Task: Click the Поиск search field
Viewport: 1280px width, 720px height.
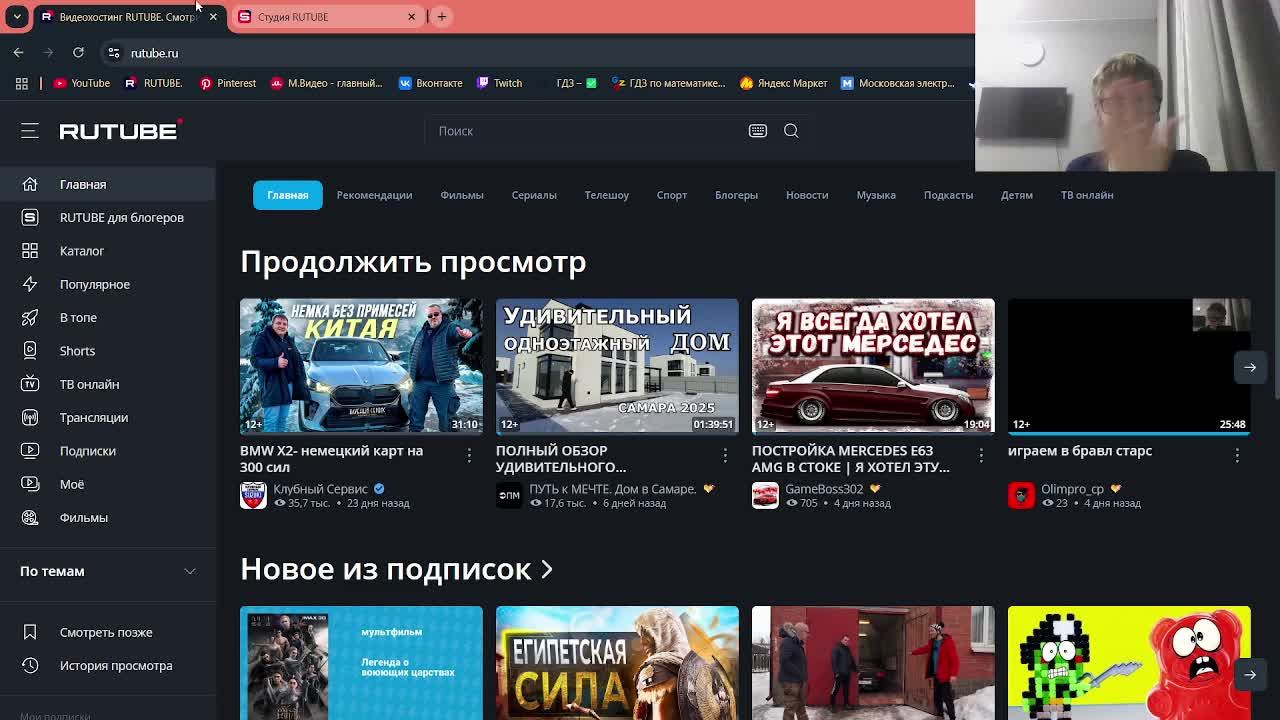Action: click(x=588, y=131)
